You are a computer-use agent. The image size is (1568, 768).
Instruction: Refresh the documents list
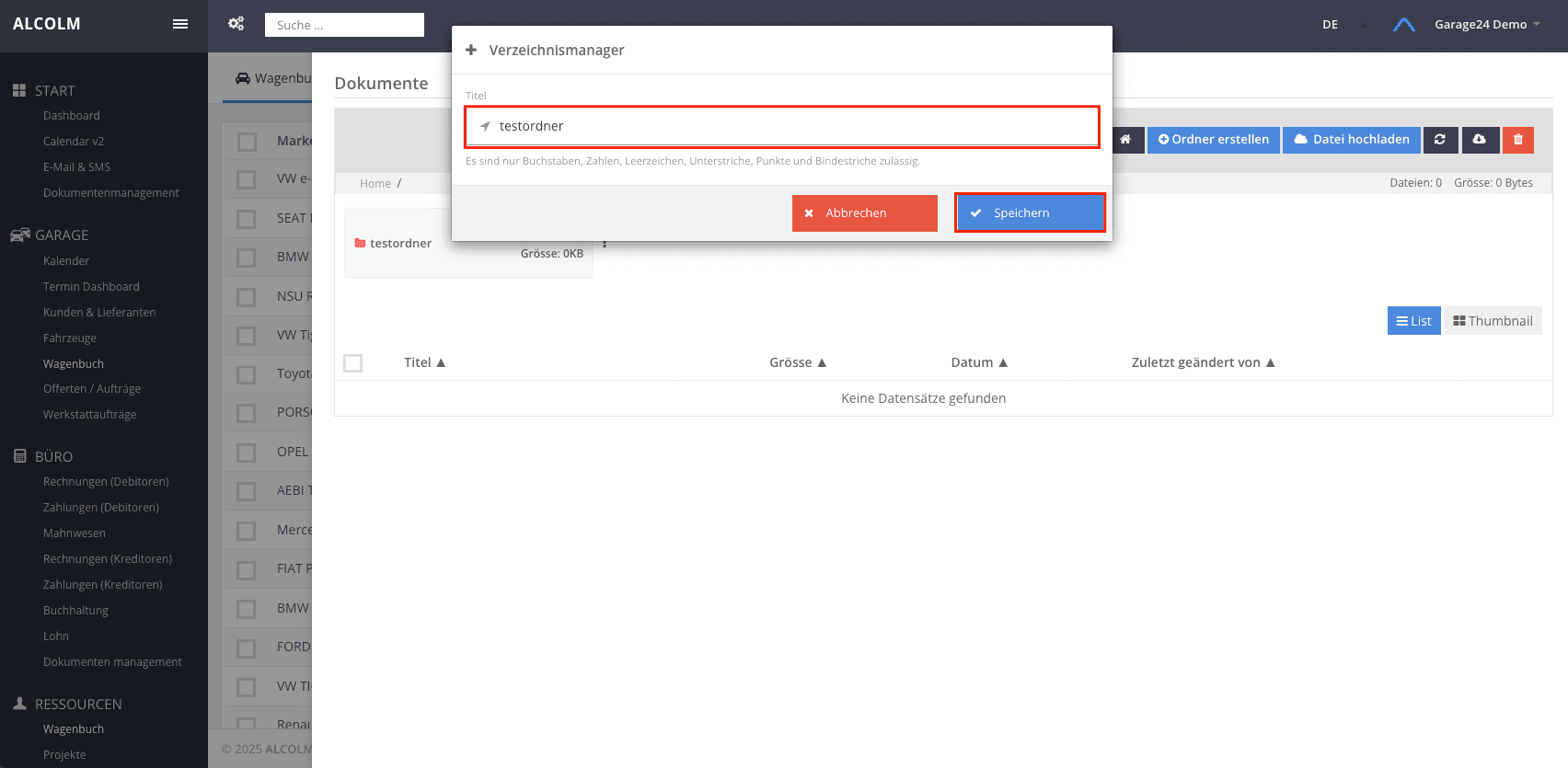coord(1440,140)
